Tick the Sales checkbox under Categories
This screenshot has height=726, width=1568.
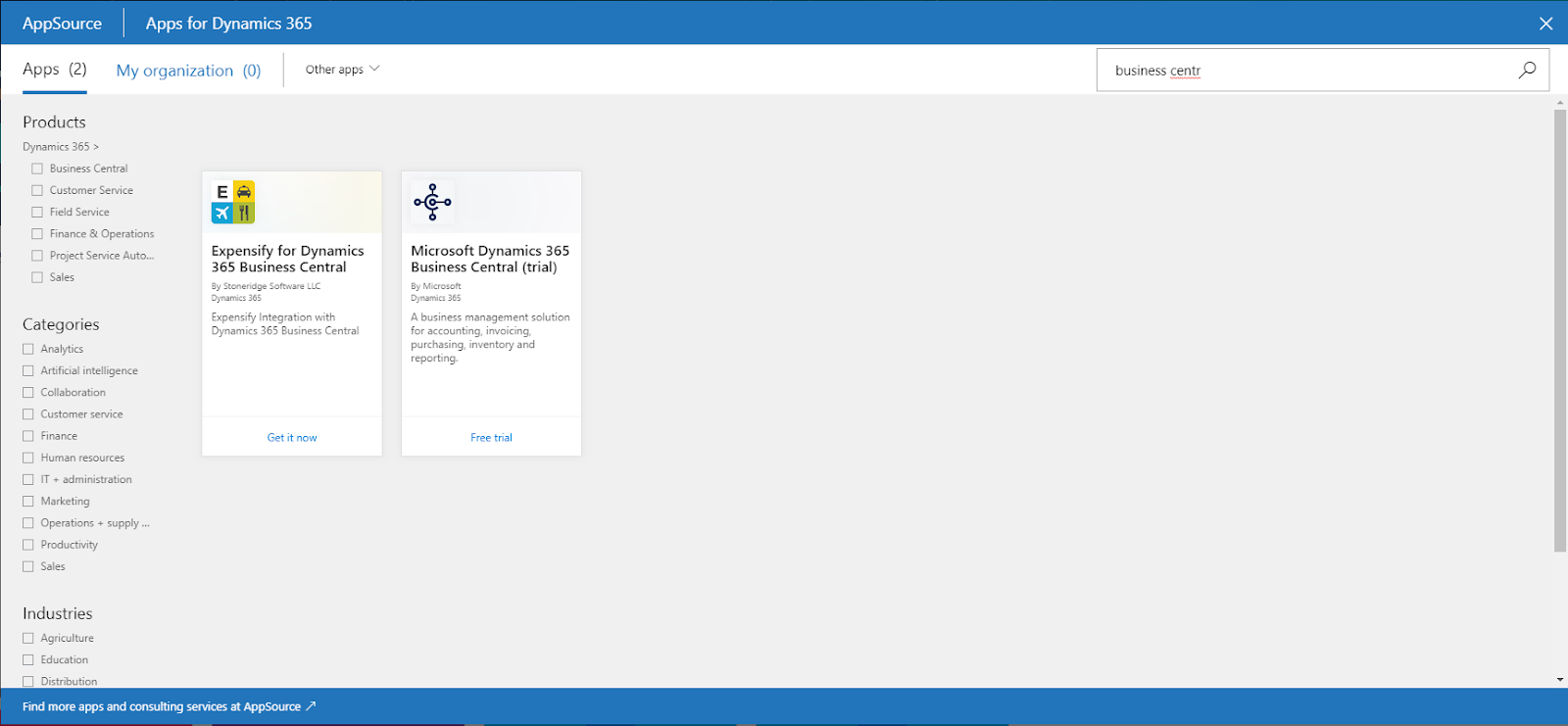pyautogui.click(x=28, y=566)
